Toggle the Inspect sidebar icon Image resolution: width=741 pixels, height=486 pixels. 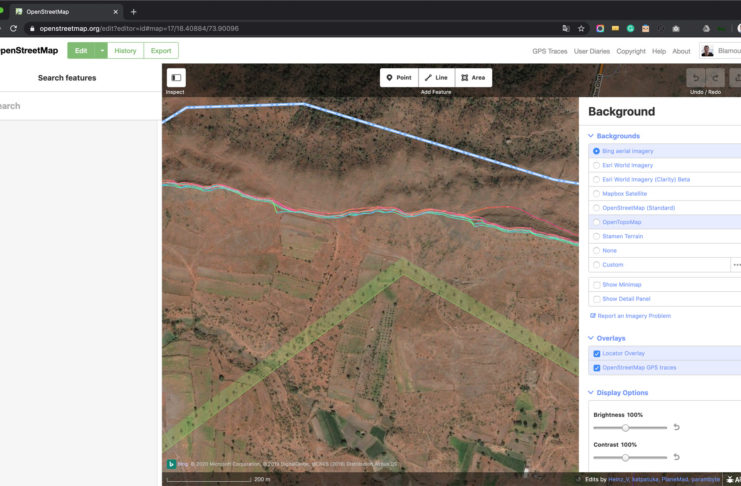pyautogui.click(x=176, y=77)
